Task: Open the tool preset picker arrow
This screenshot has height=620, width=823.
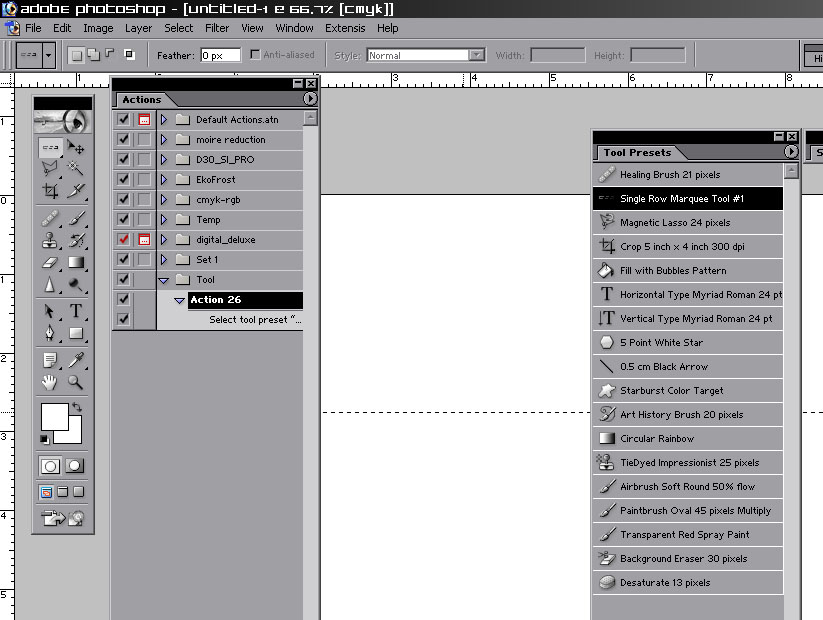Action: point(49,55)
